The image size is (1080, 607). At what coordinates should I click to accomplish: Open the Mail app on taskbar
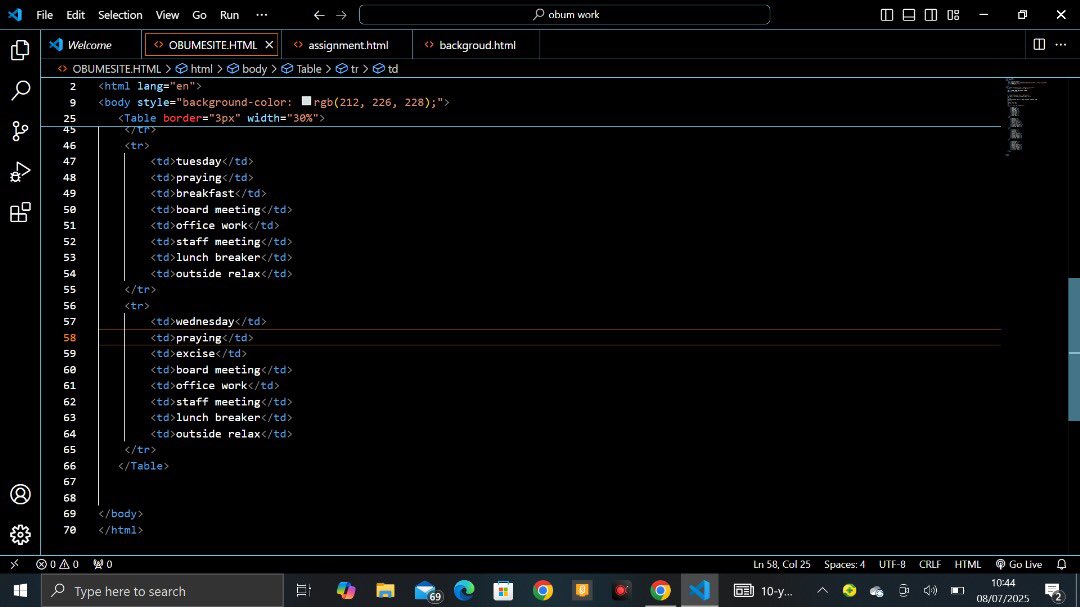426,591
